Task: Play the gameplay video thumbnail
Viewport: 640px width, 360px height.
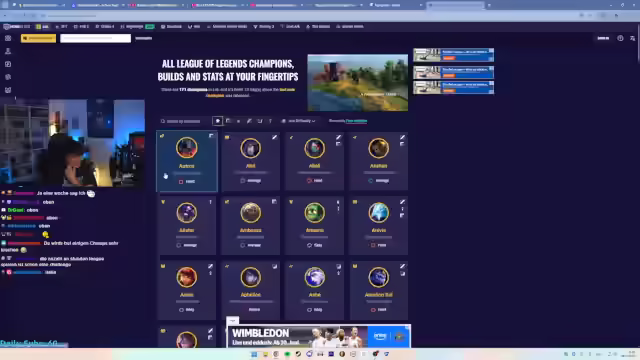Action: pyautogui.click(x=358, y=82)
